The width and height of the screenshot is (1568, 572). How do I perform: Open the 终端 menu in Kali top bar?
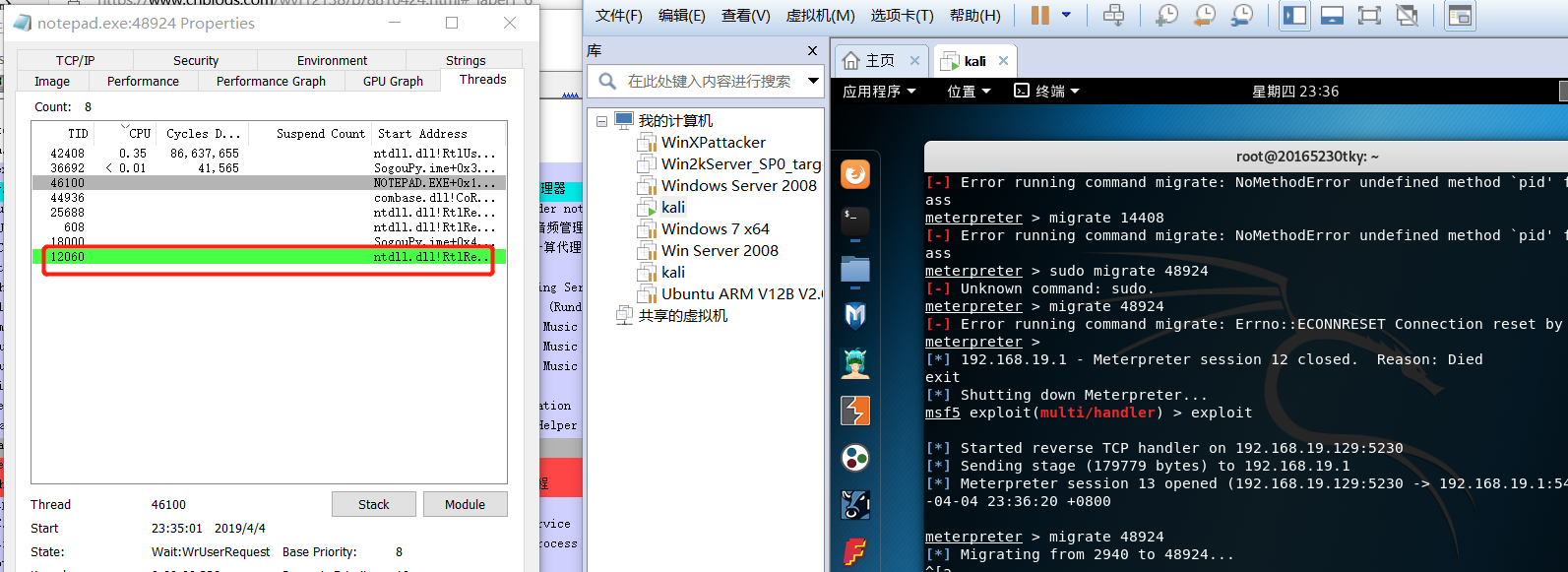point(1047,92)
